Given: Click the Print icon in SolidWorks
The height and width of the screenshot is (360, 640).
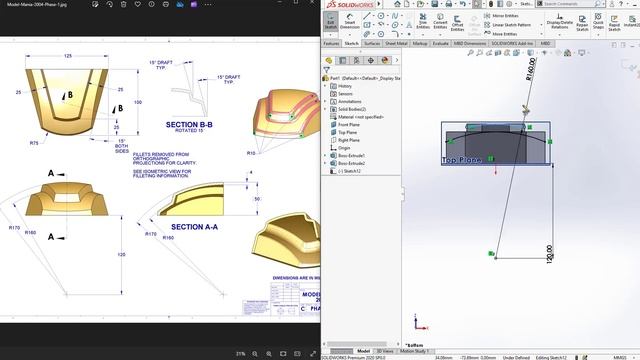Looking at the screenshot, I should pos(449,4).
